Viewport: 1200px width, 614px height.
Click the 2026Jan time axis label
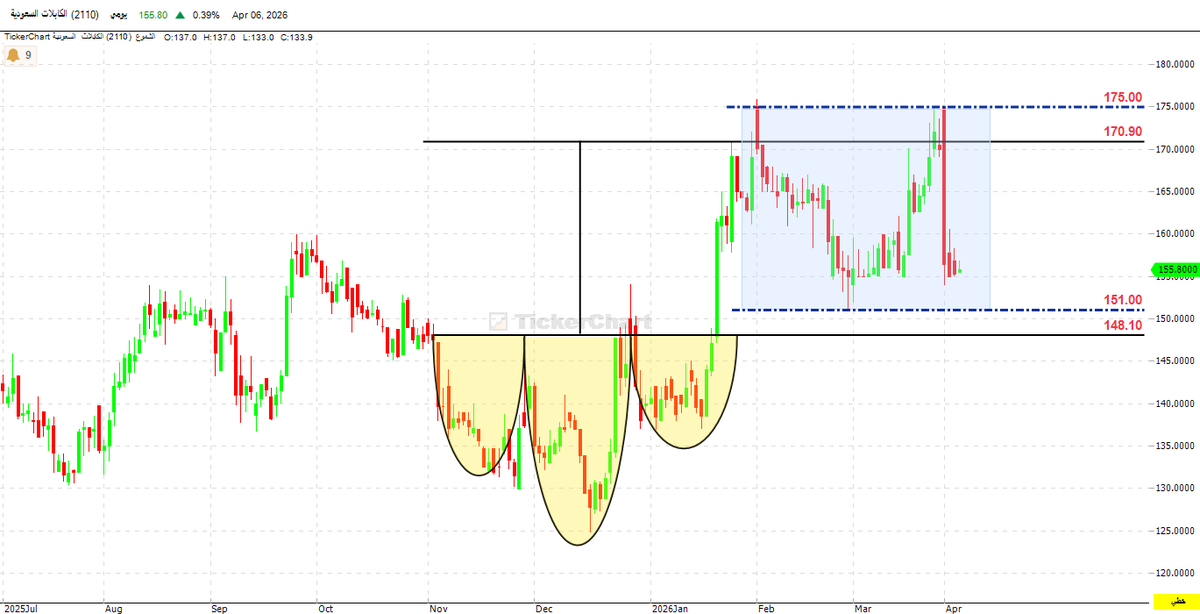pos(670,607)
